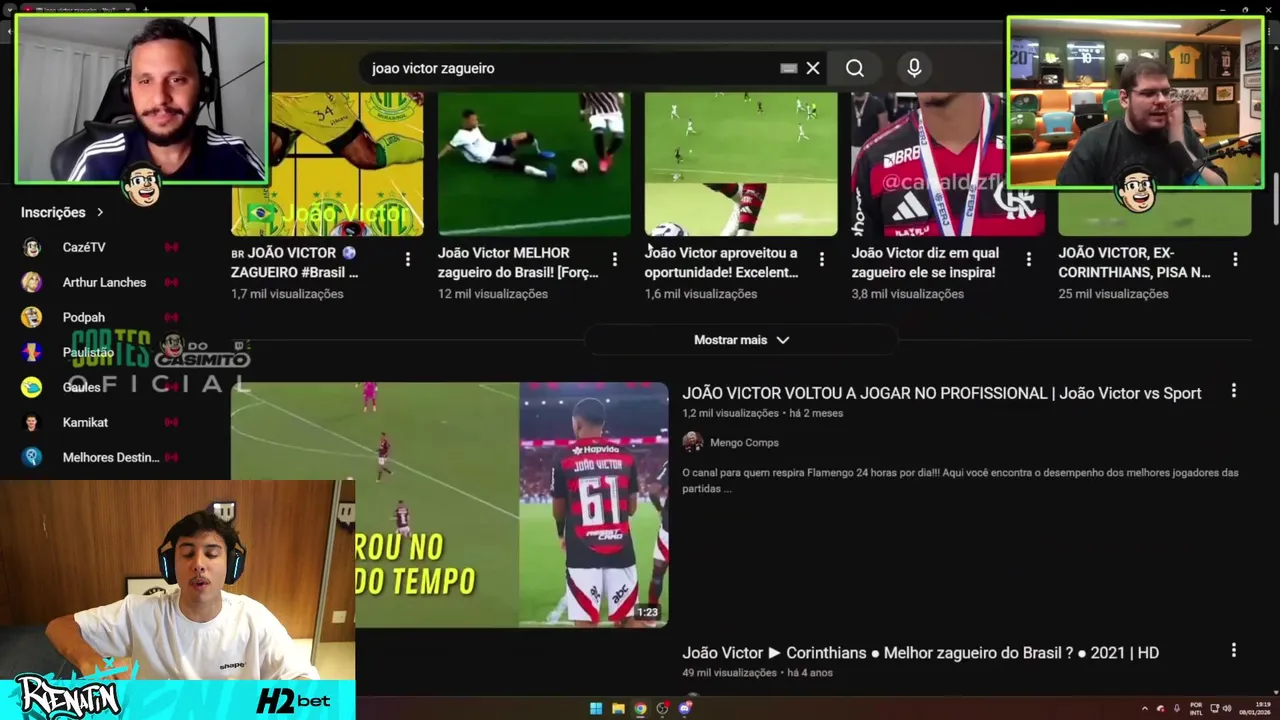
Task: Open options menu for 'João Victor MELHOR zagueiro' short
Action: click(x=615, y=259)
